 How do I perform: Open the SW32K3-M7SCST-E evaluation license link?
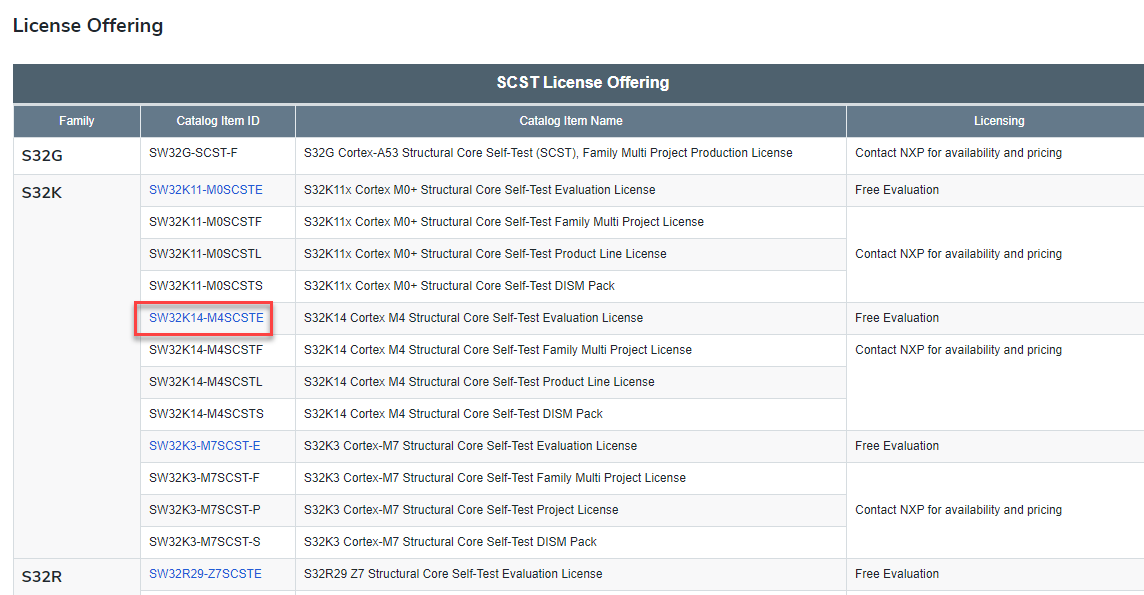point(205,445)
